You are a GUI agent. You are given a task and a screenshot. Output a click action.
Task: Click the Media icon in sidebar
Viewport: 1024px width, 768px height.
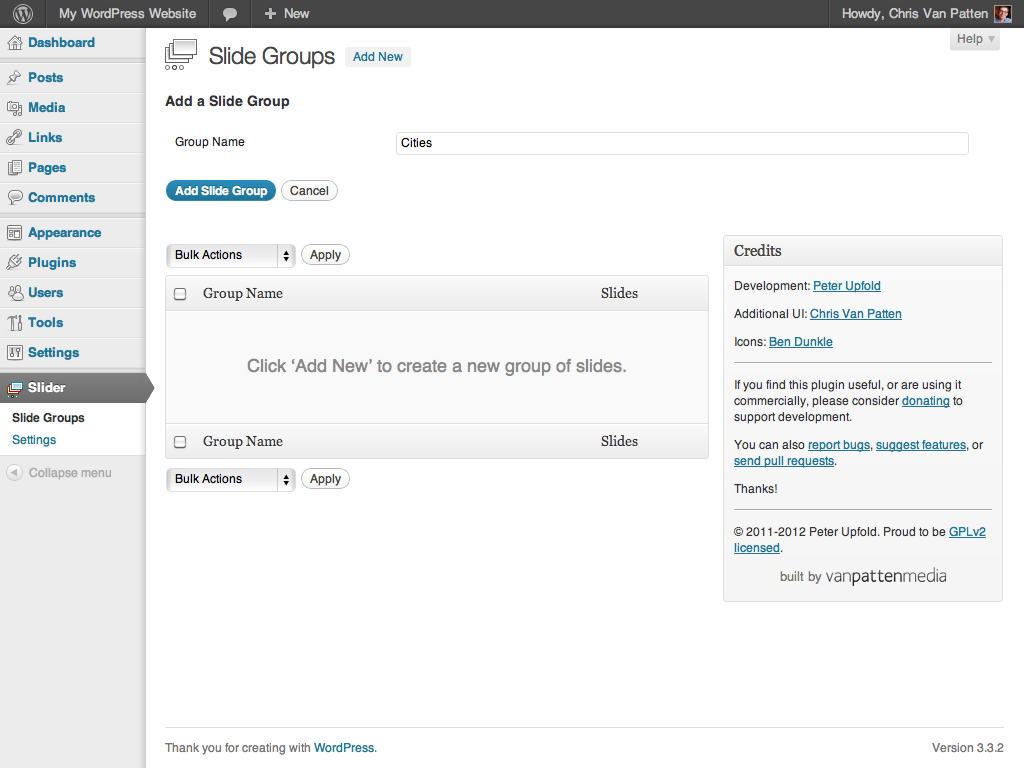[x=15, y=108]
